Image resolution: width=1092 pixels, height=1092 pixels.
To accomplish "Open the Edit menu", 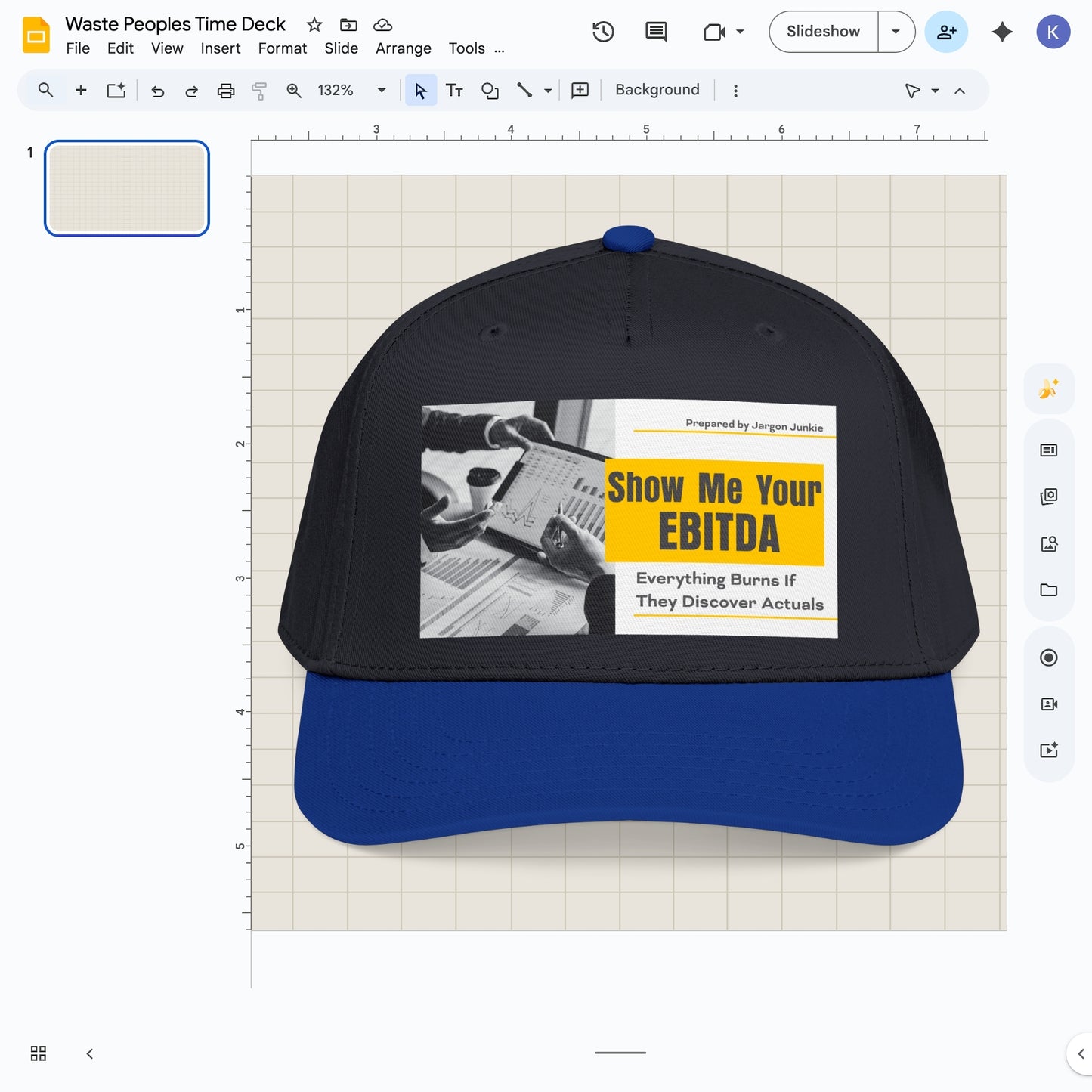I will click(x=120, y=48).
